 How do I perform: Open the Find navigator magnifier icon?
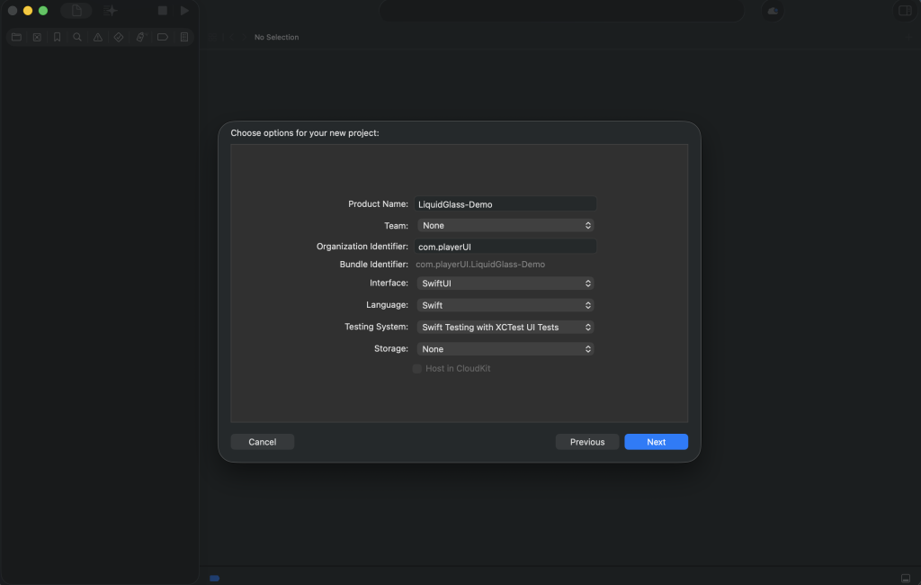(x=78, y=37)
